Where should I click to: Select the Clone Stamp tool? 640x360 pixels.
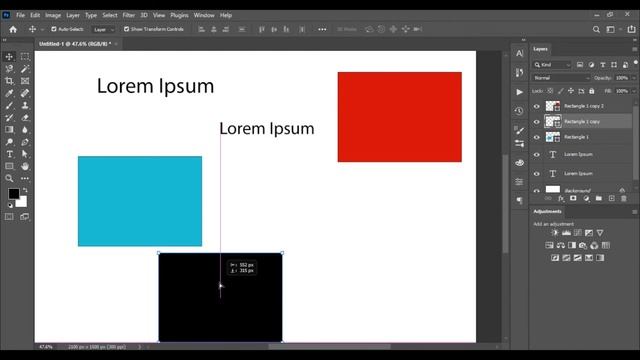point(25,105)
